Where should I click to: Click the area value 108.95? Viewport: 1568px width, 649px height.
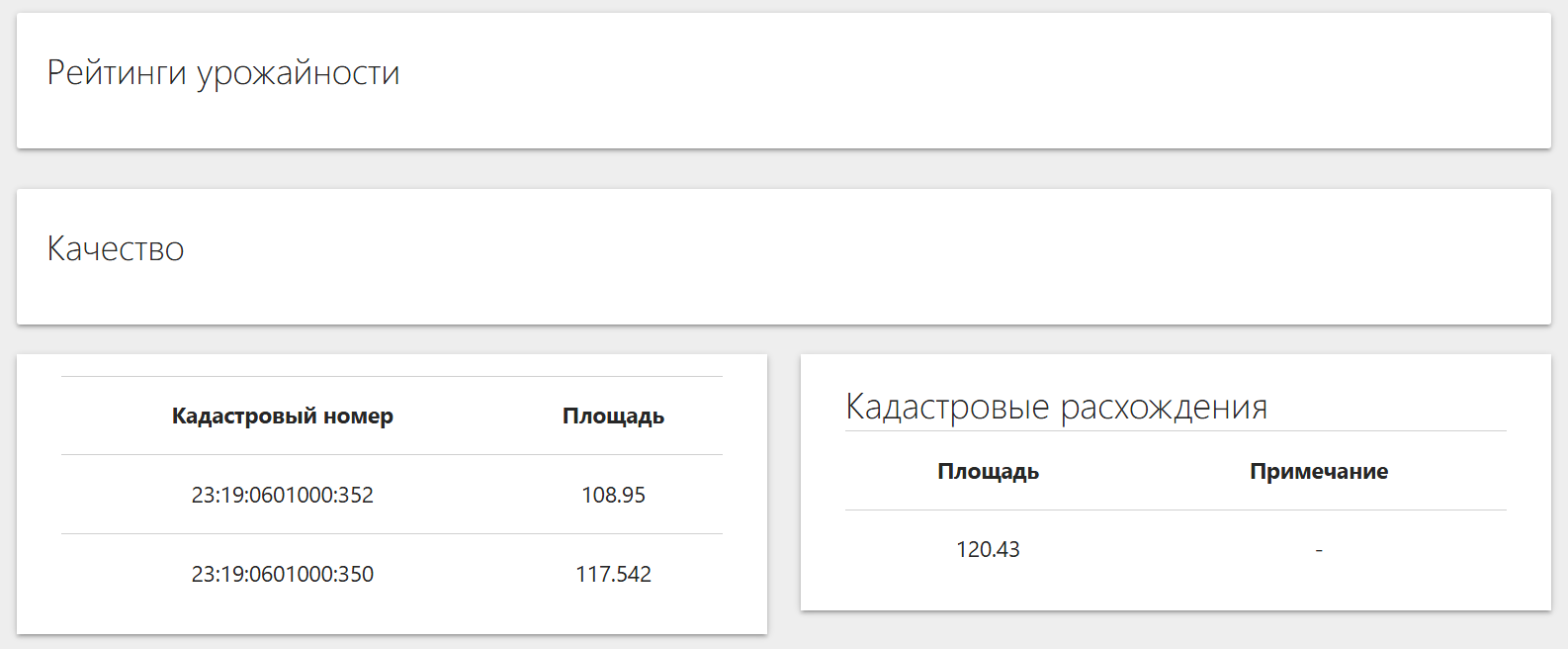click(x=613, y=495)
